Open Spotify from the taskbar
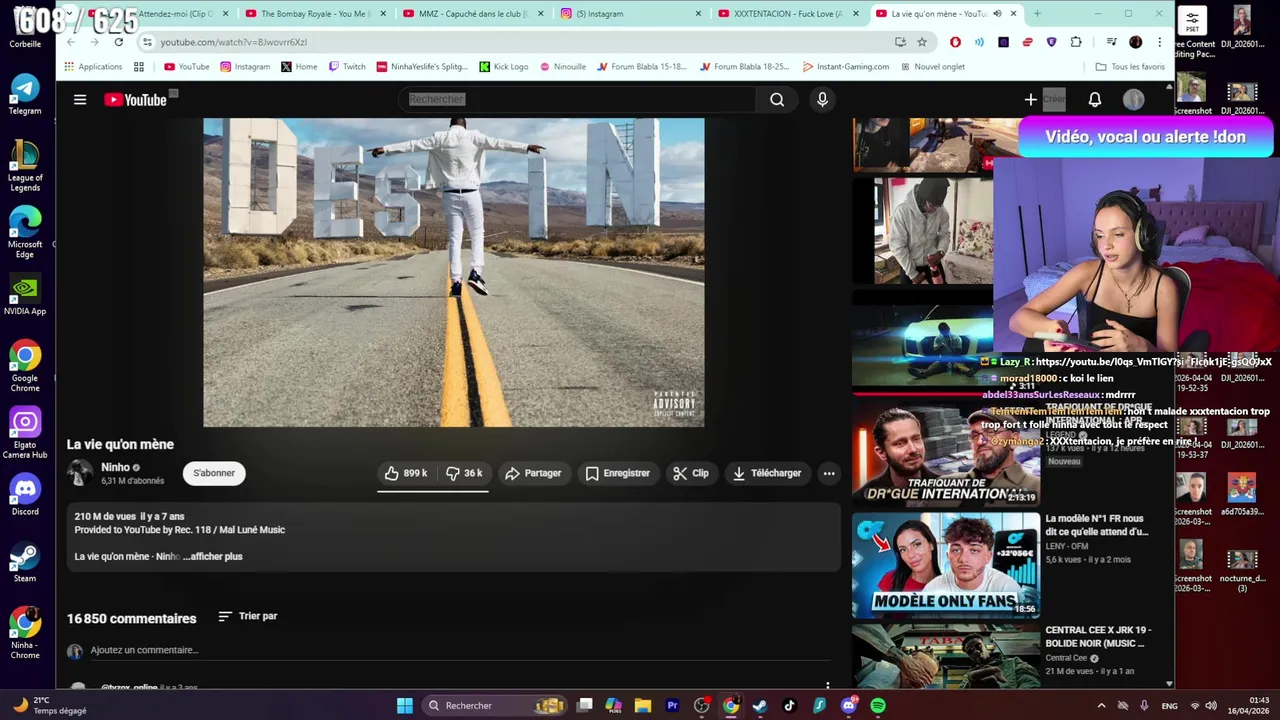1280x720 pixels. (x=877, y=706)
